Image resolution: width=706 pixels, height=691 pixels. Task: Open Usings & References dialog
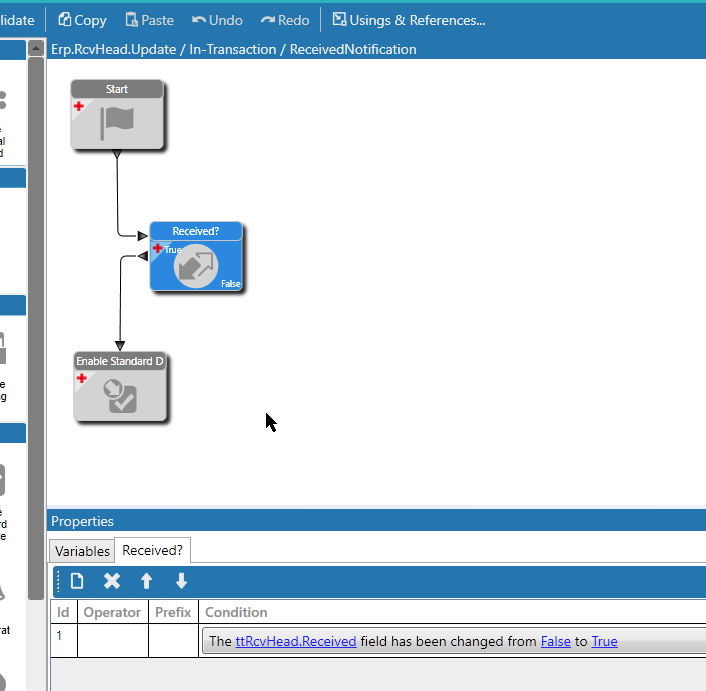[x=409, y=20]
